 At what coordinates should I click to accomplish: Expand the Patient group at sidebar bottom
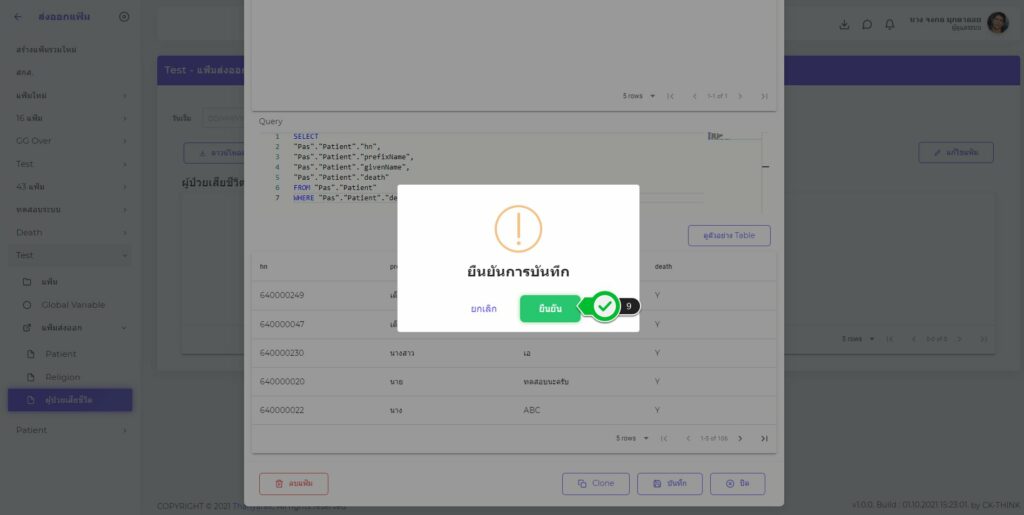pos(124,430)
